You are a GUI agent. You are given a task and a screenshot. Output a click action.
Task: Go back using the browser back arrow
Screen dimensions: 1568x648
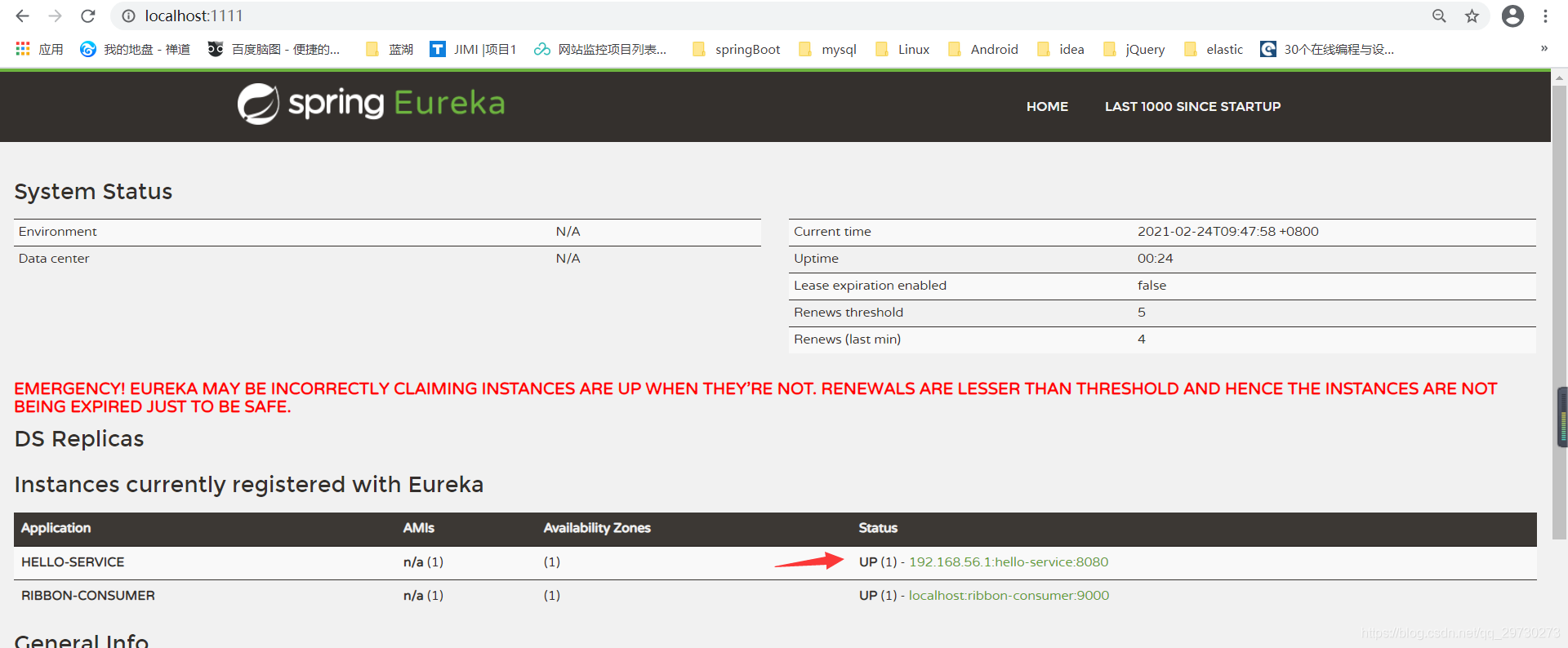[23, 16]
